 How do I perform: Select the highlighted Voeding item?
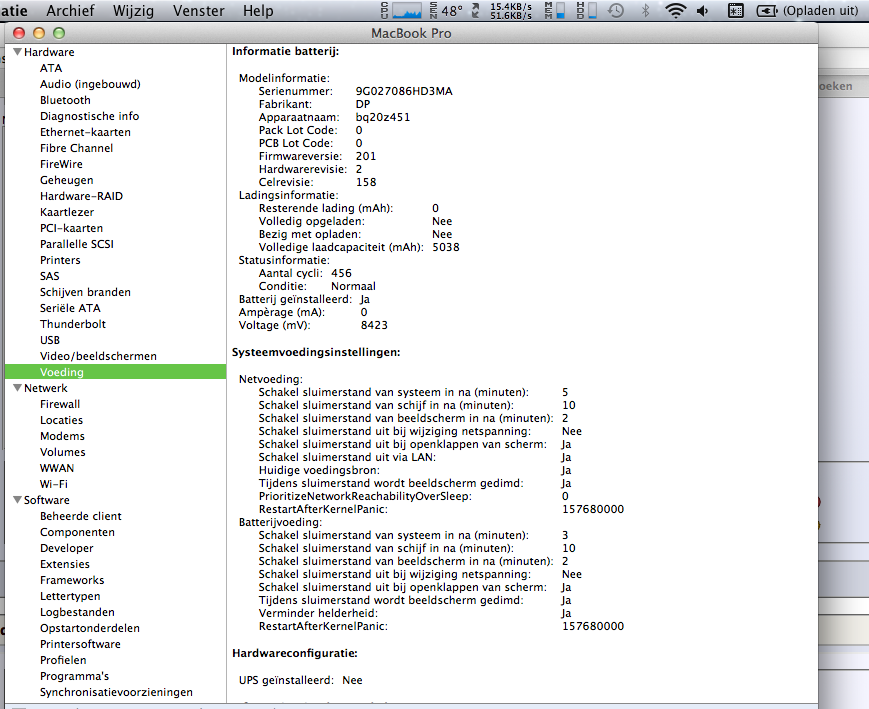115,372
